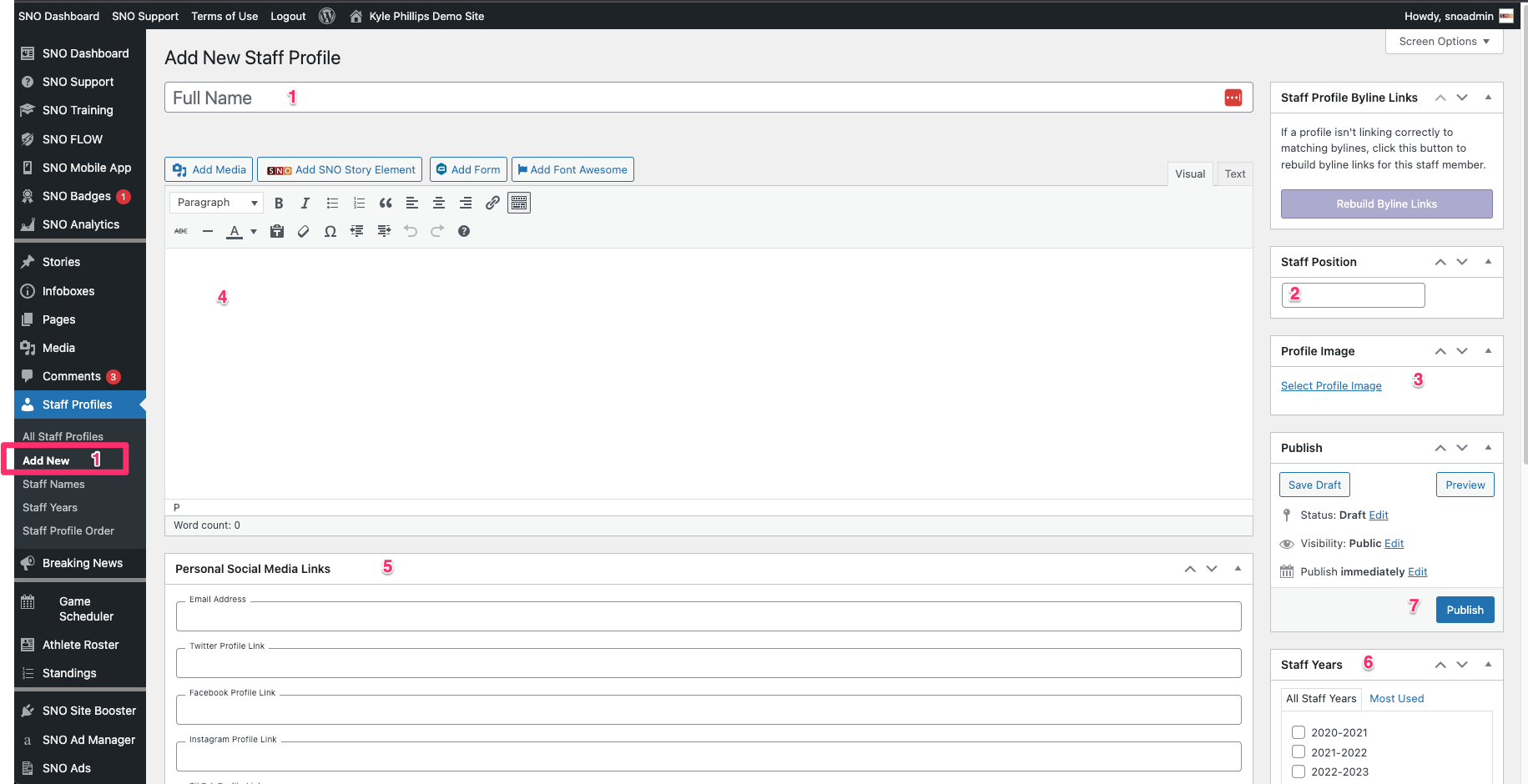Click Add SNO Story Element button
This screenshot has width=1528, height=784.
[x=340, y=169]
